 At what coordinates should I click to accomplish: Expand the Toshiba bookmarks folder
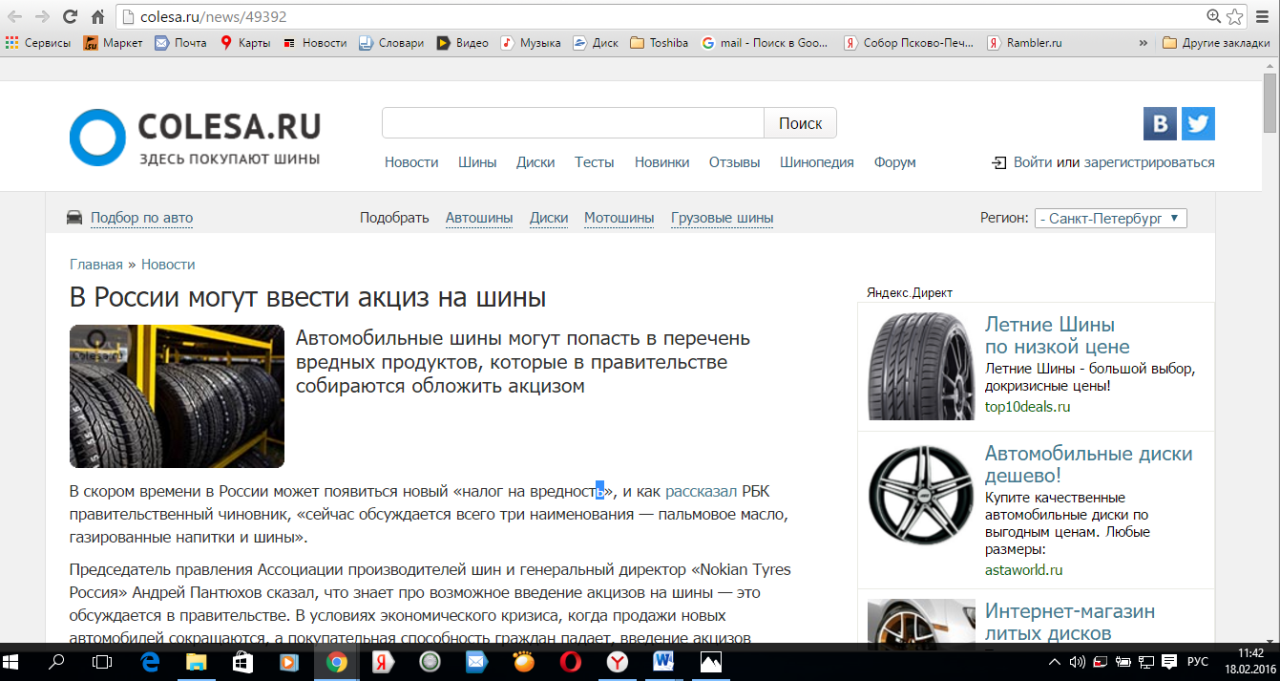659,43
